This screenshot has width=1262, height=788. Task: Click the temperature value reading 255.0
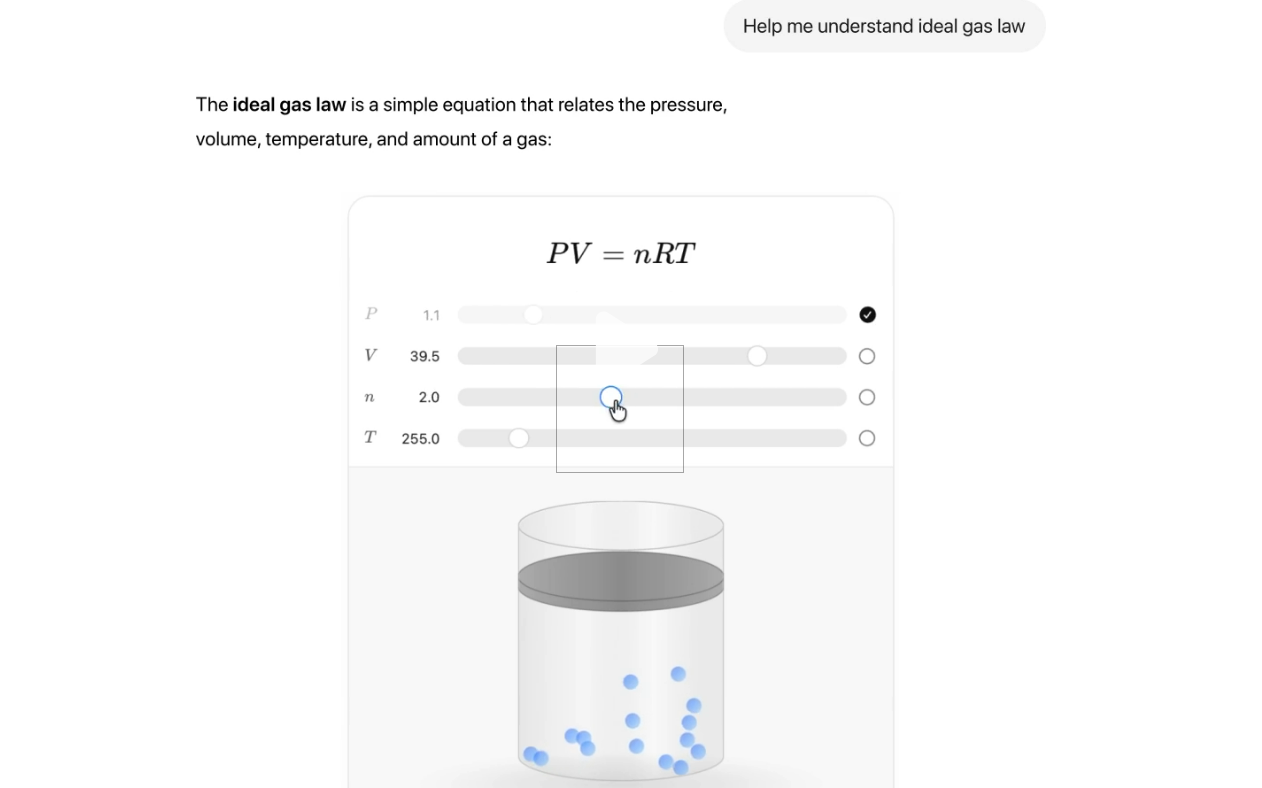(x=421, y=438)
